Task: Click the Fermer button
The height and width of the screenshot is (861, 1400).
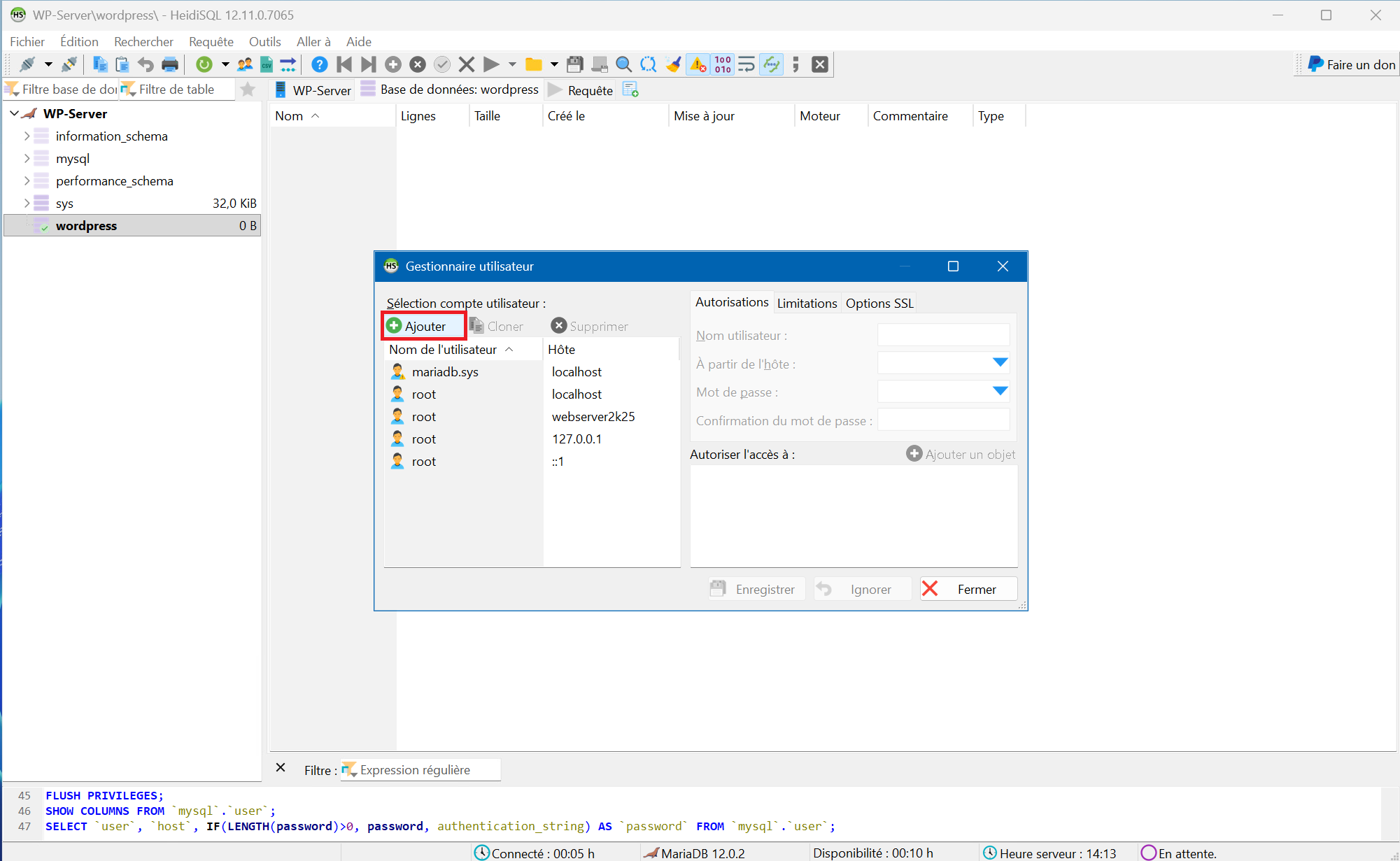Action: click(969, 590)
